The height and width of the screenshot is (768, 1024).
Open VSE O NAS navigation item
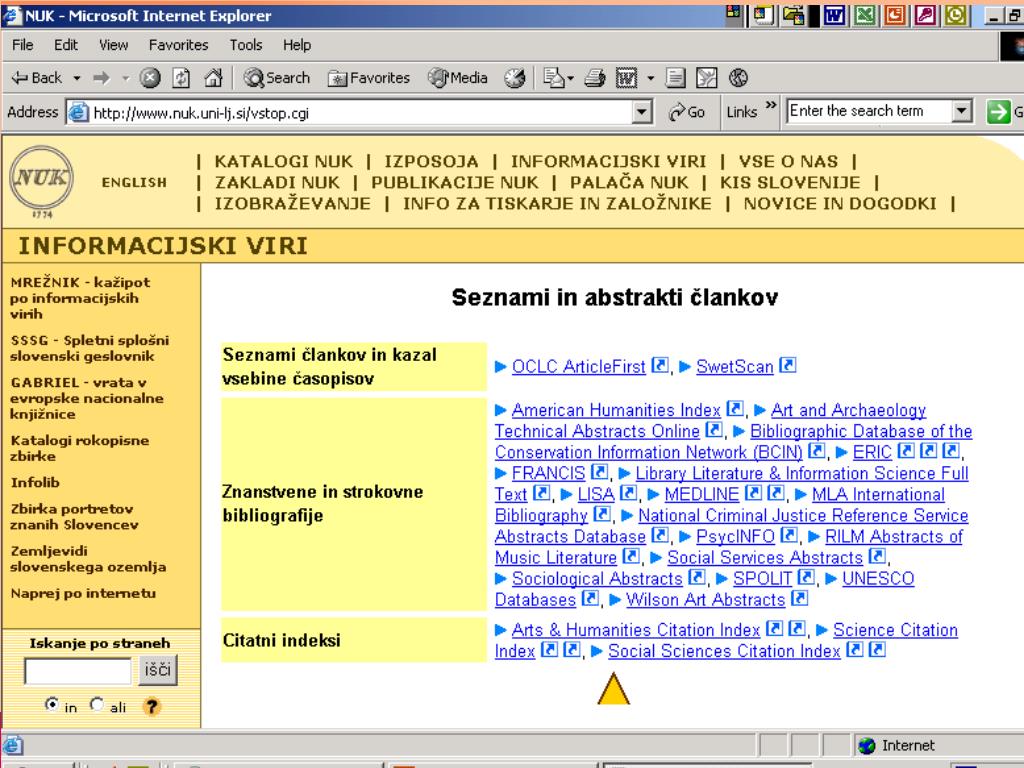(x=788, y=161)
